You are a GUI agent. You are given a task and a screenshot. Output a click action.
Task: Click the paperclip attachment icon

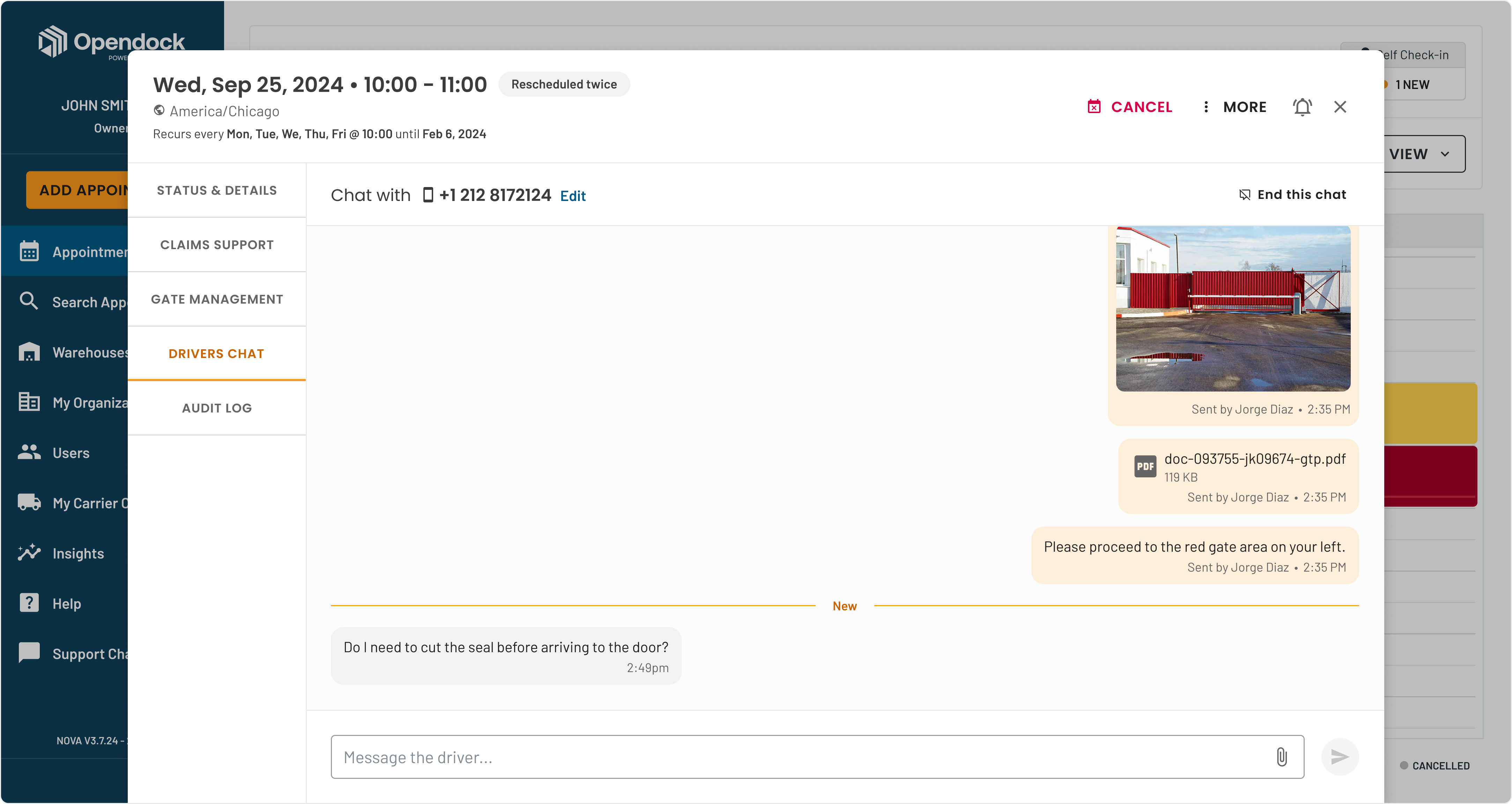click(1281, 757)
